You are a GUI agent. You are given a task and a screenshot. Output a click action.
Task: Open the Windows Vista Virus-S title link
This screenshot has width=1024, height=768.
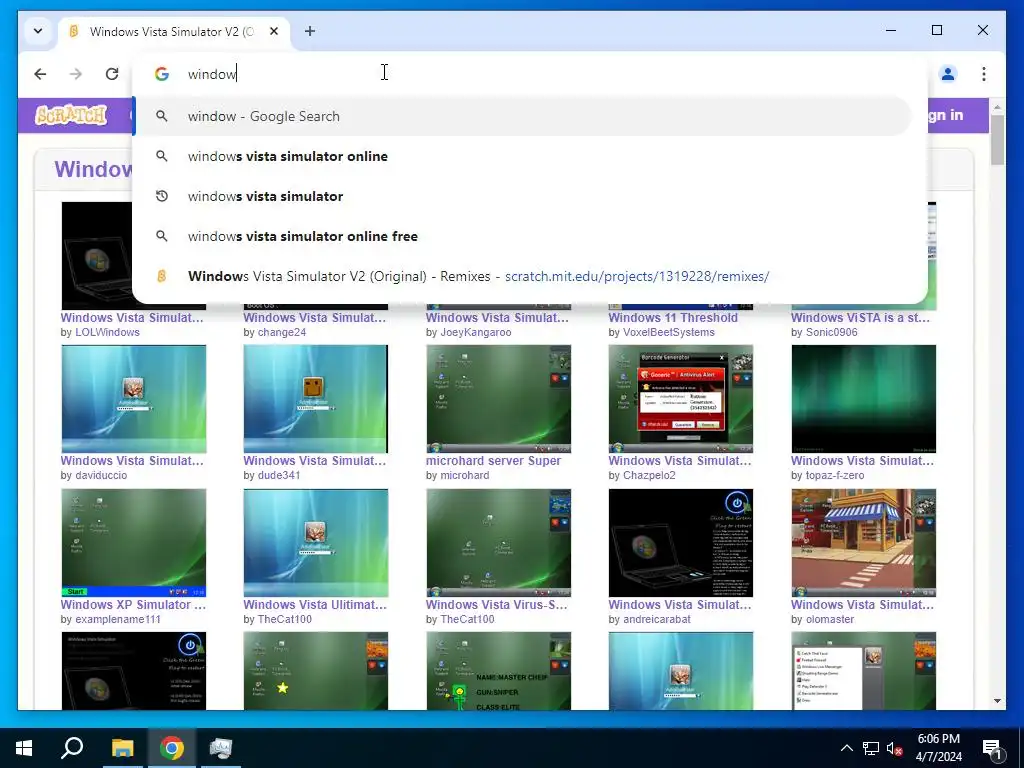[x=496, y=605]
